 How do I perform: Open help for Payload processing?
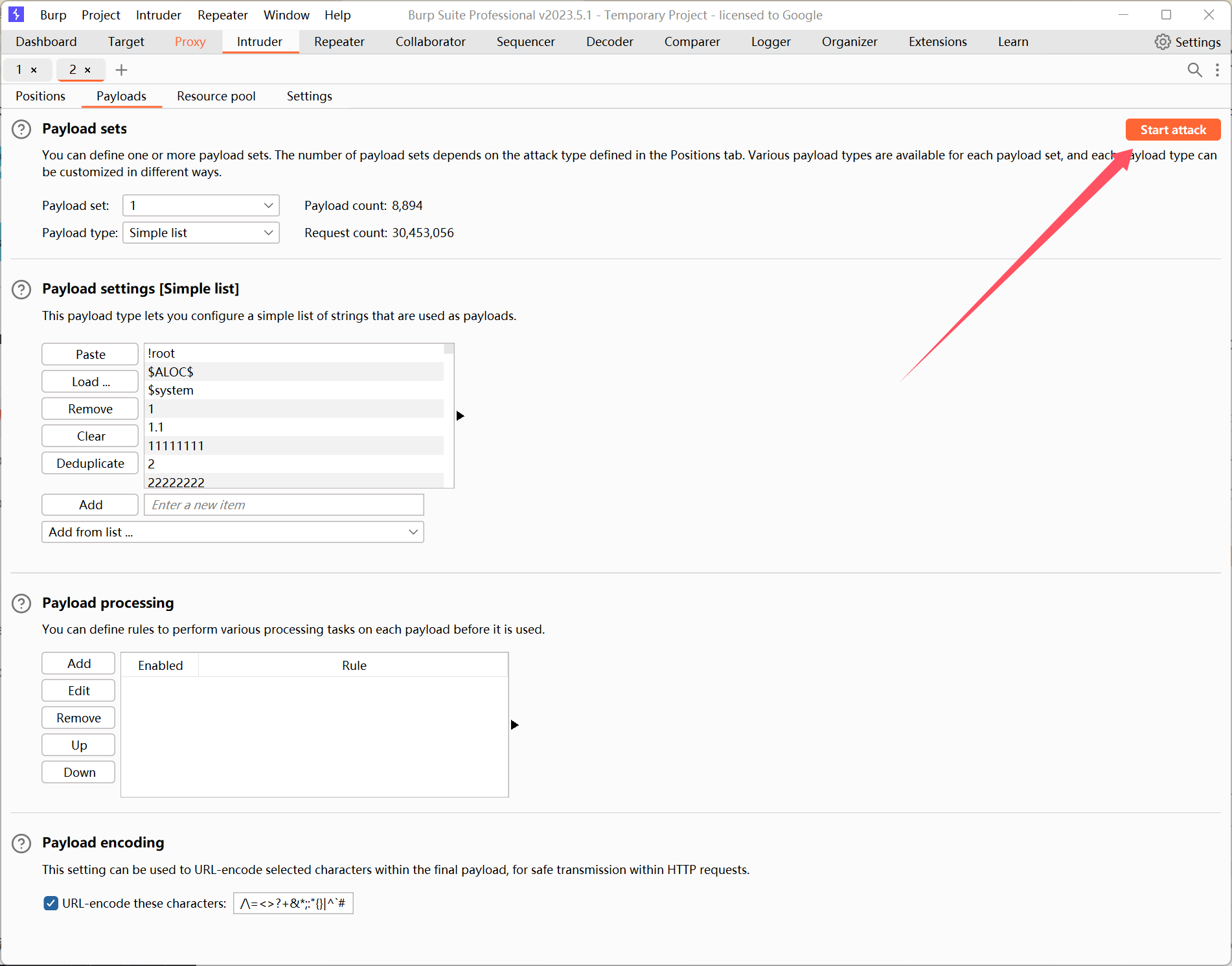21,604
